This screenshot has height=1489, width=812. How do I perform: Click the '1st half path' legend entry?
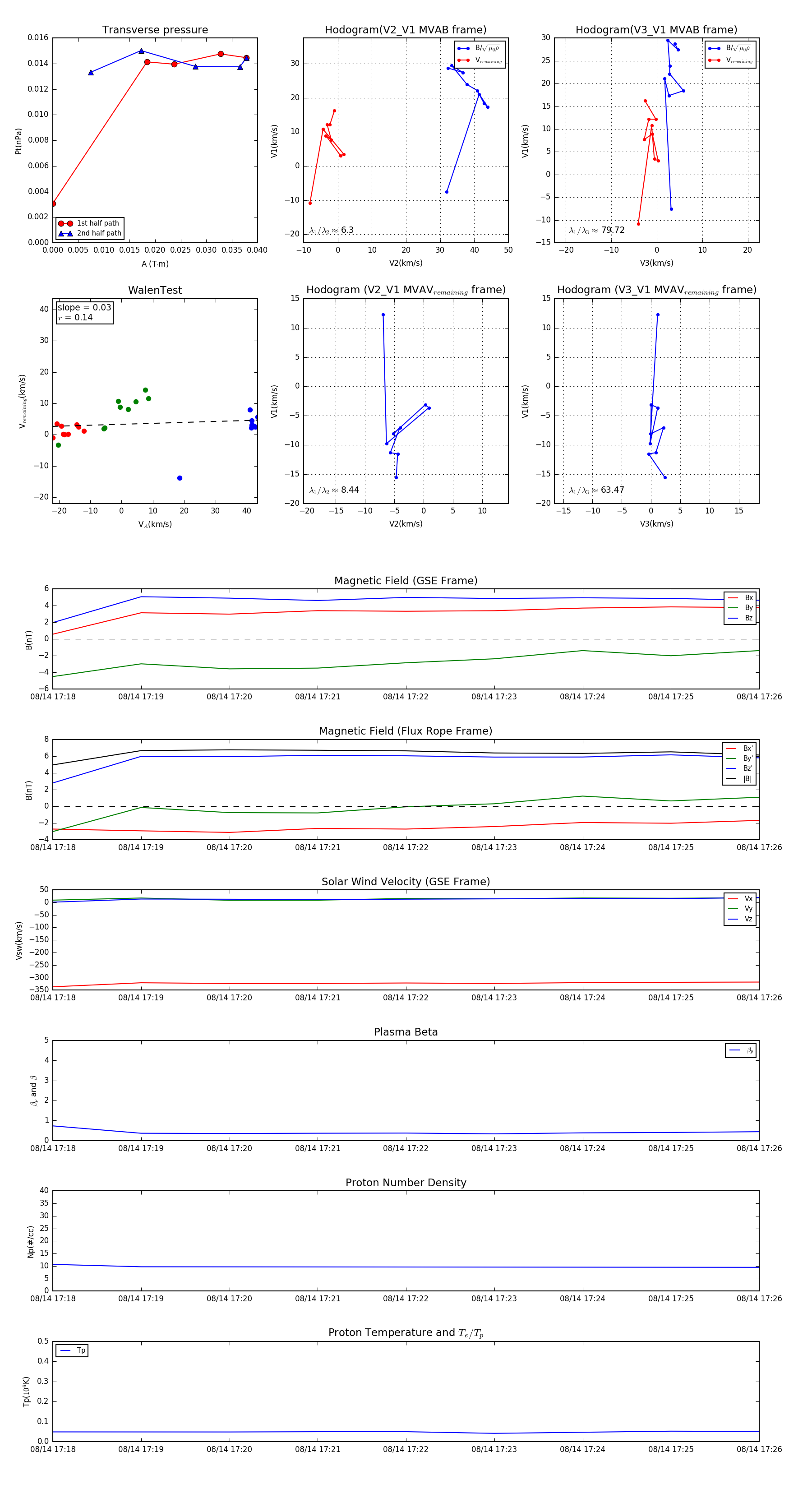[x=90, y=223]
